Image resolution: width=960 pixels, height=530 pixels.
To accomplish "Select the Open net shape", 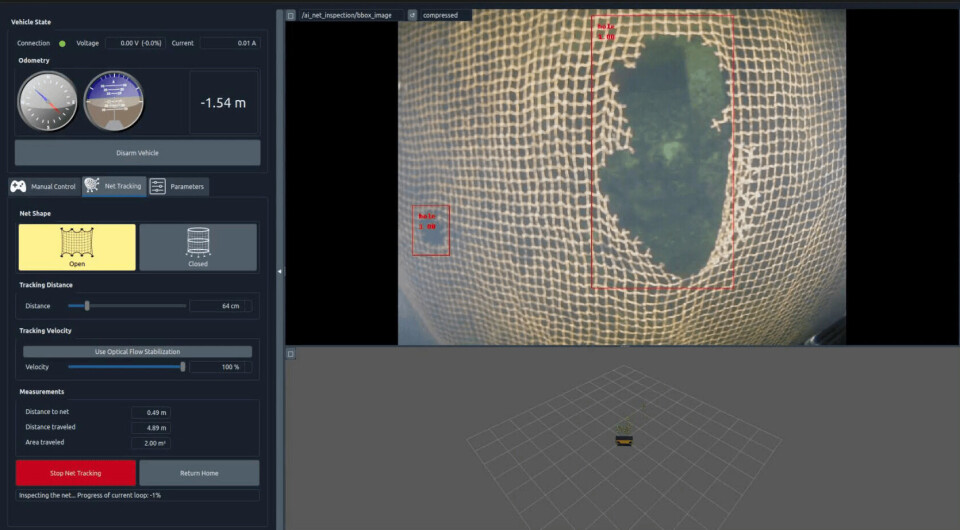I will (x=77, y=246).
